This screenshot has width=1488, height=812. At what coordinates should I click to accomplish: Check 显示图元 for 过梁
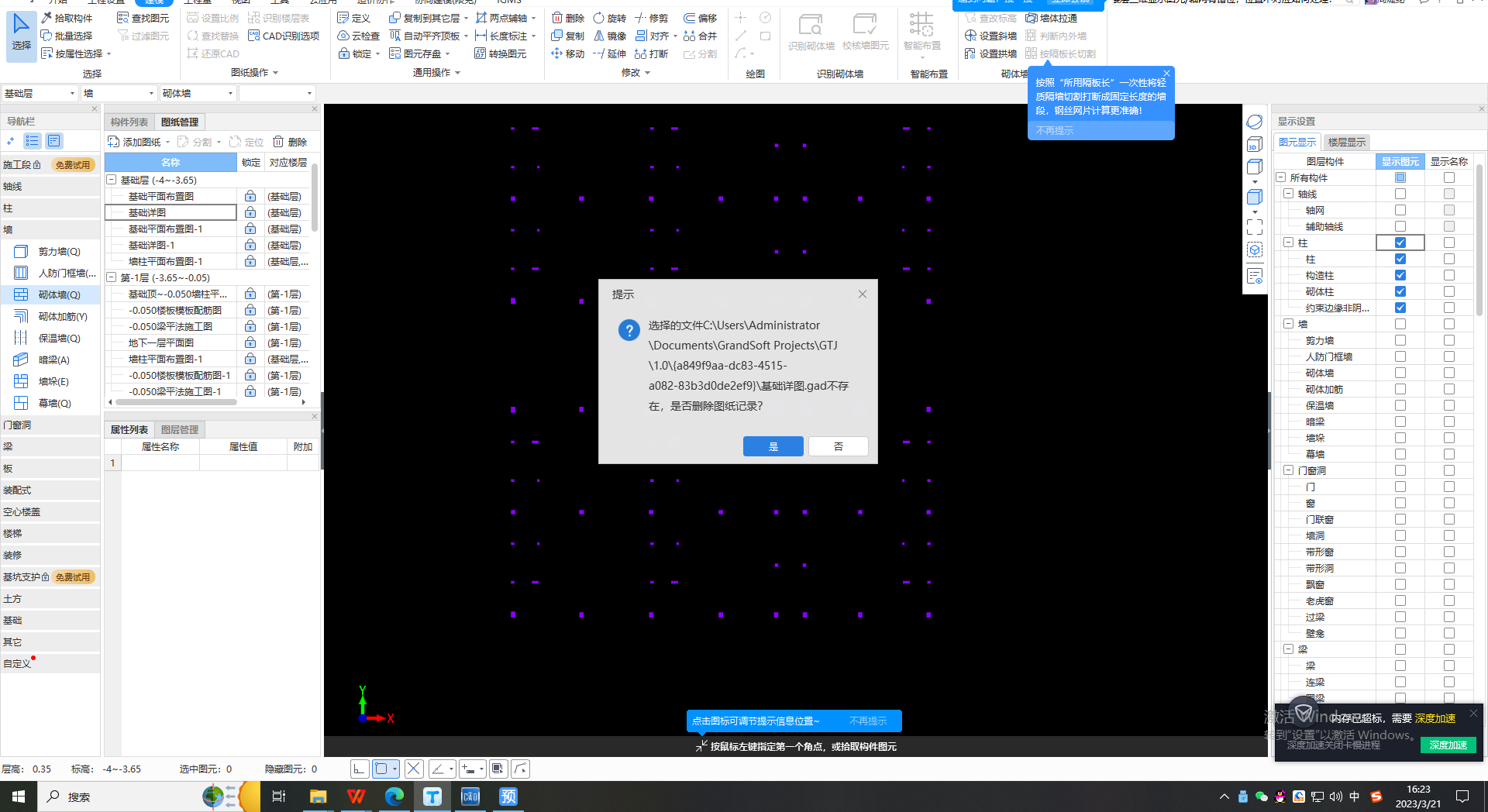click(x=1400, y=617)
